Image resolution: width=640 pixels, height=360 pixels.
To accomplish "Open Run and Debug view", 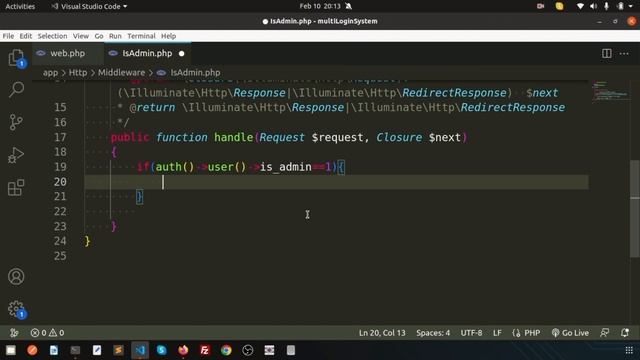I will click(16, 155).
